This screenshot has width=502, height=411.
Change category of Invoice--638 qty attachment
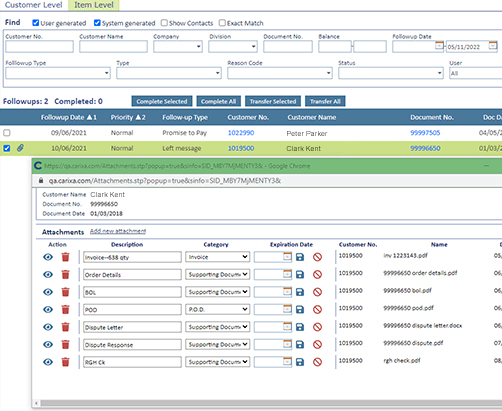tap(218, 257)
